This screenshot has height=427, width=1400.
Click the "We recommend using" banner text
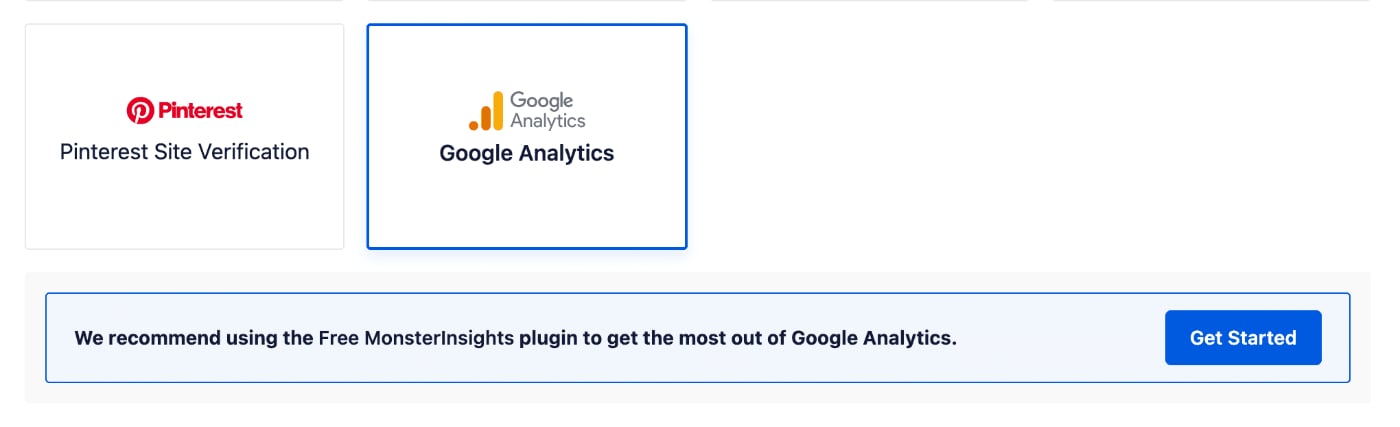(x=194, y=338)
